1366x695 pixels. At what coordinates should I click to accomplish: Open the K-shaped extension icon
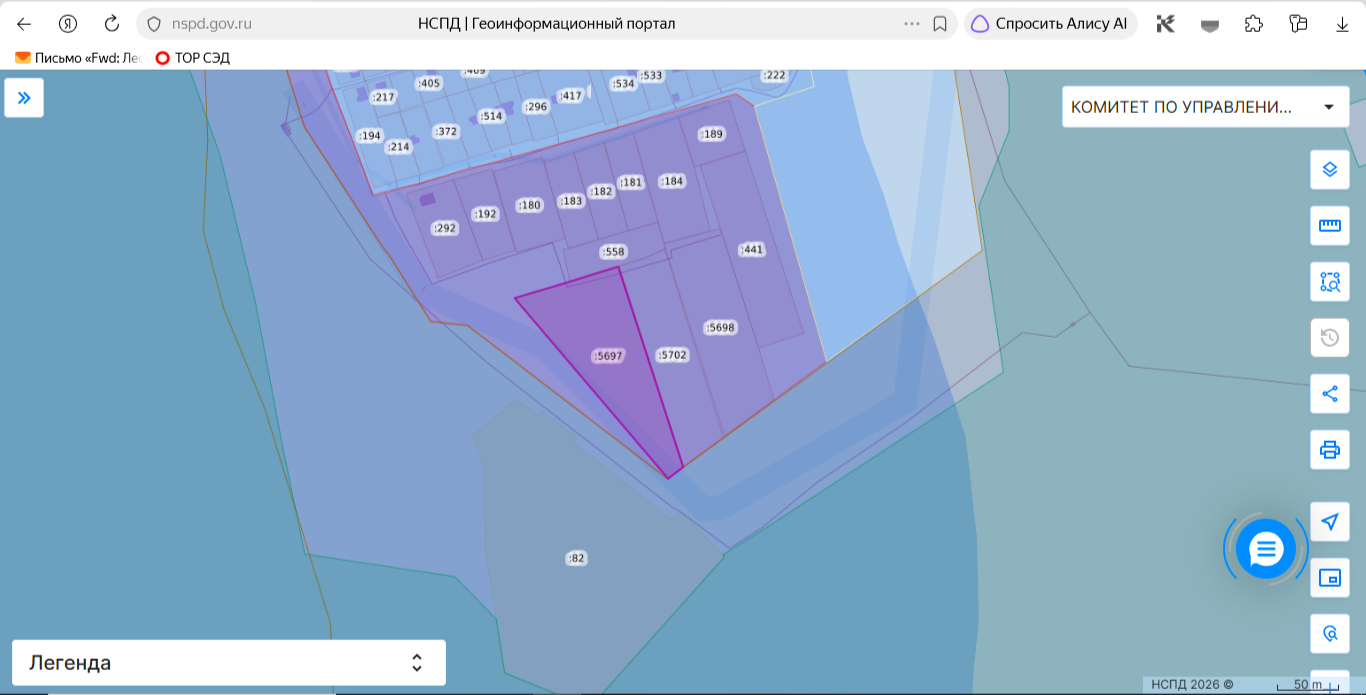1165,24
